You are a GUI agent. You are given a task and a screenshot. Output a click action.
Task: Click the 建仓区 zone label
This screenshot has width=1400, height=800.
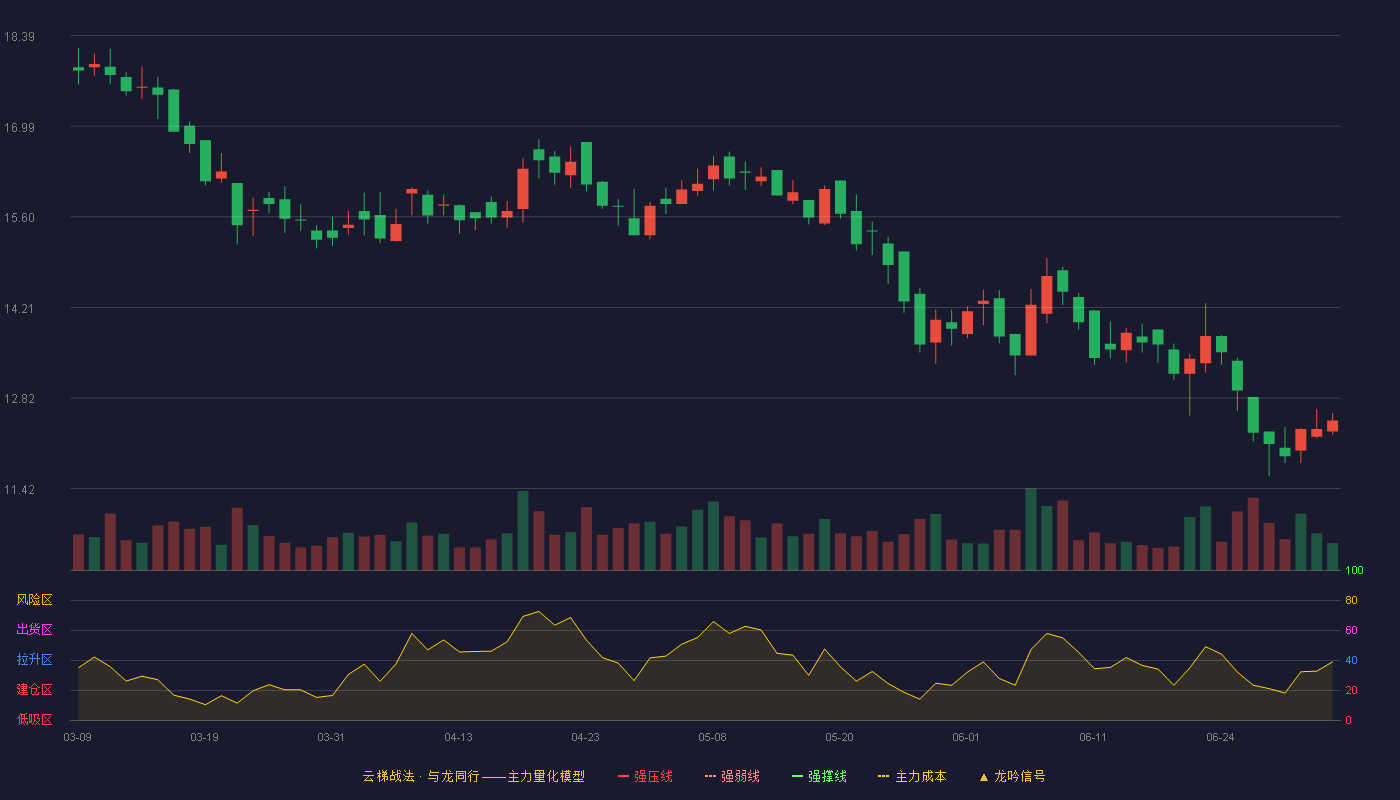(34, 690)
